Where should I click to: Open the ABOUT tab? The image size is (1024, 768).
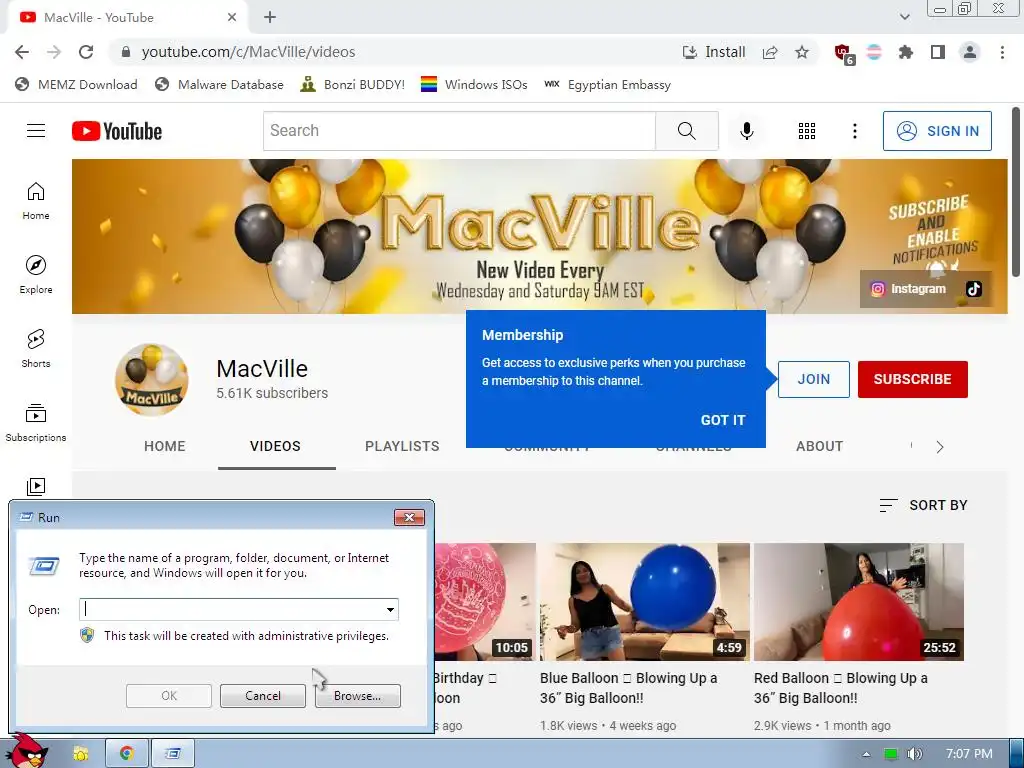pyautogui.click(x=820, y=447)
